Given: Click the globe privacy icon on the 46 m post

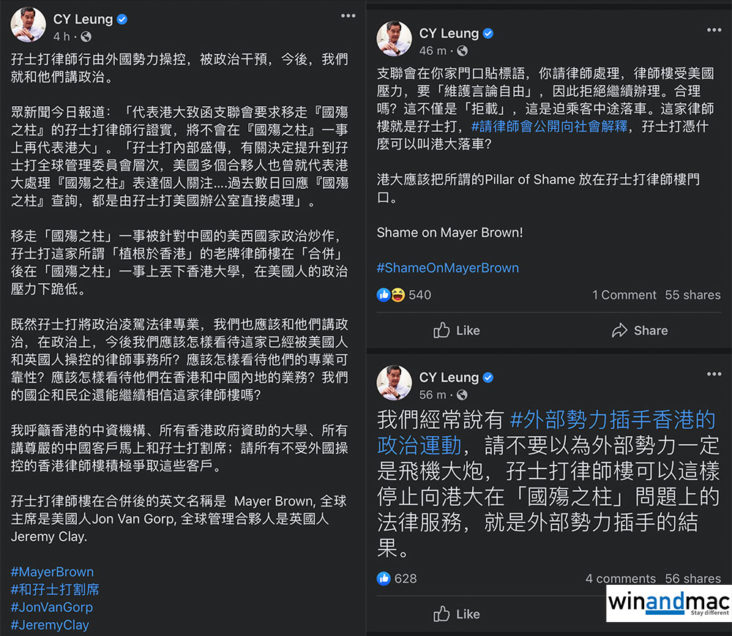Looking at the screenshot, I should [462, 50].
